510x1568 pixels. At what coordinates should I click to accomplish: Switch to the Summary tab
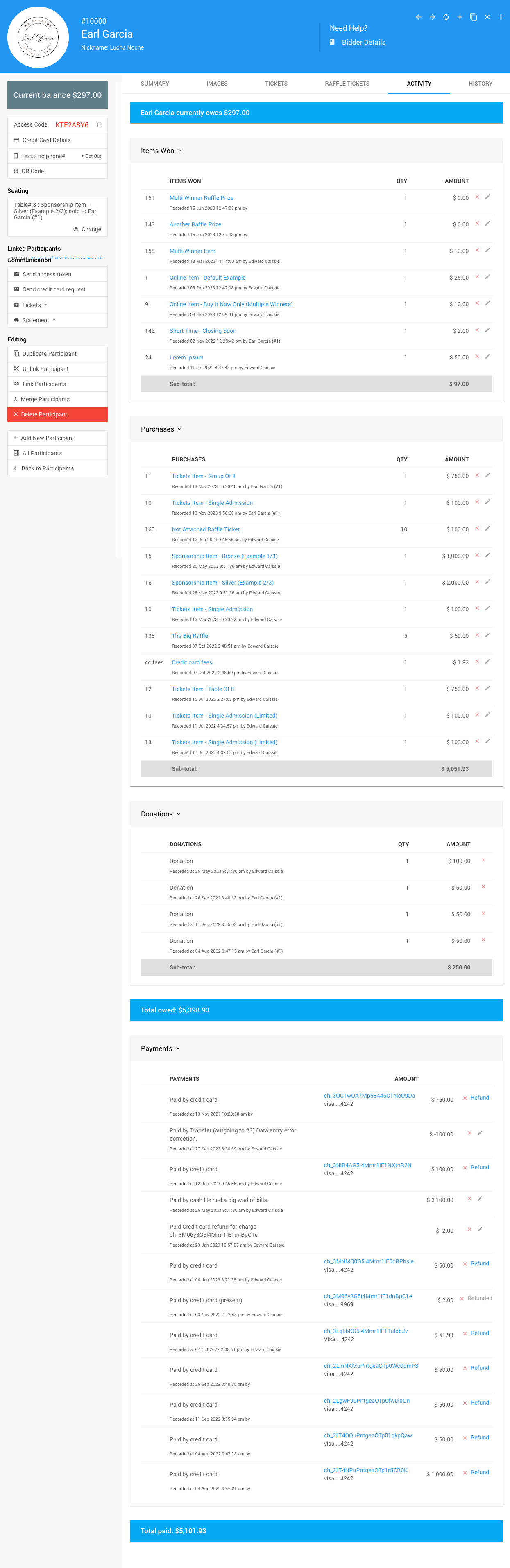155,84
